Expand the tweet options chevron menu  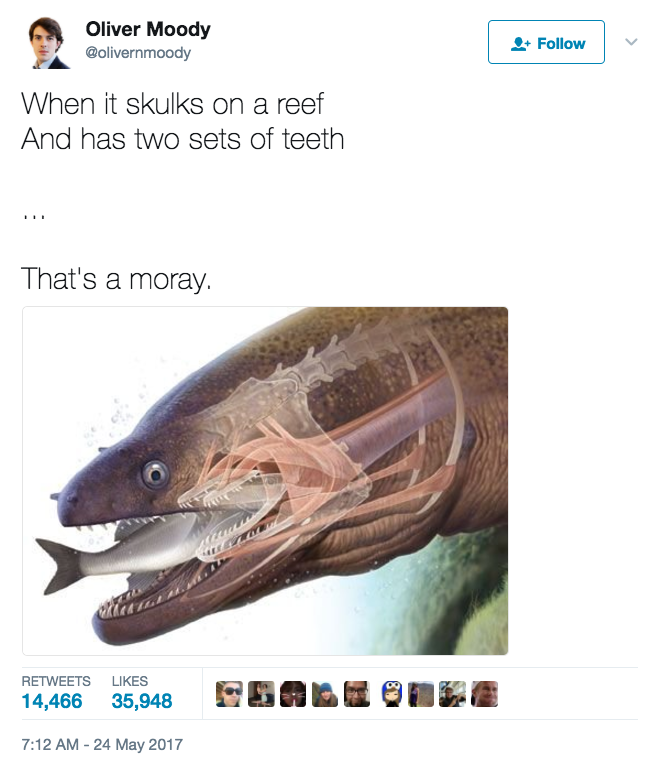tap(631, 42)
